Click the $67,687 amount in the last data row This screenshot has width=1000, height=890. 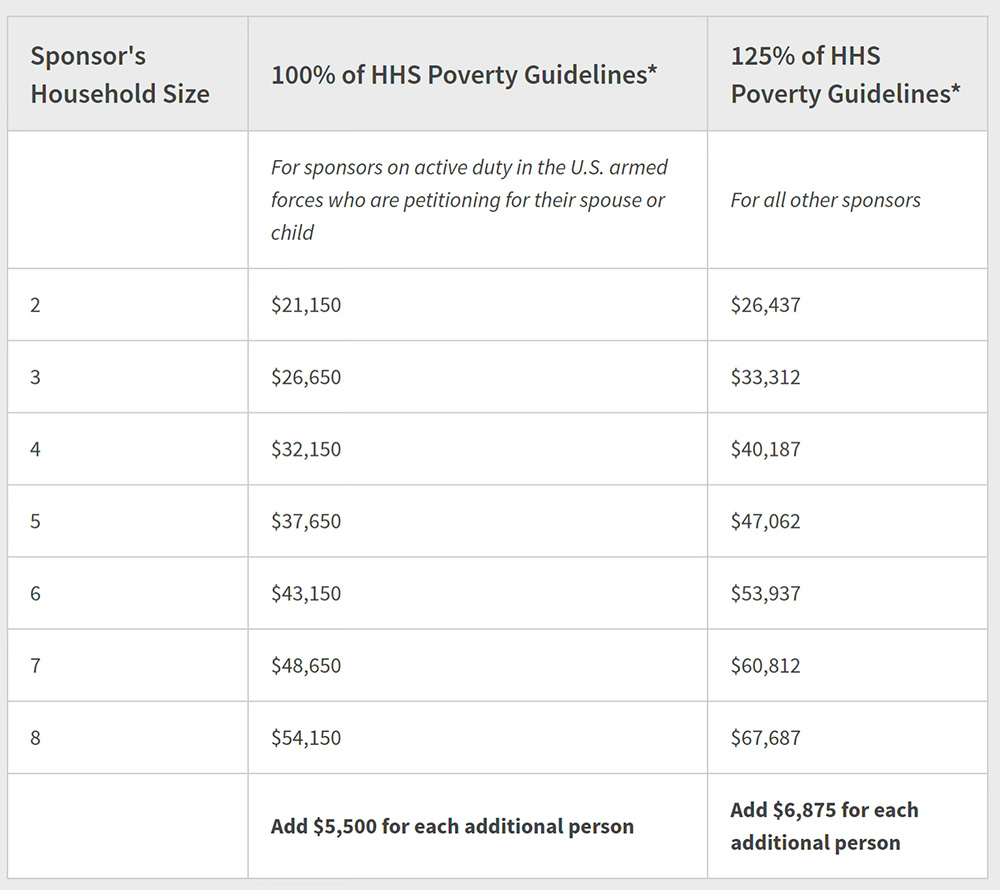[765, 737]
